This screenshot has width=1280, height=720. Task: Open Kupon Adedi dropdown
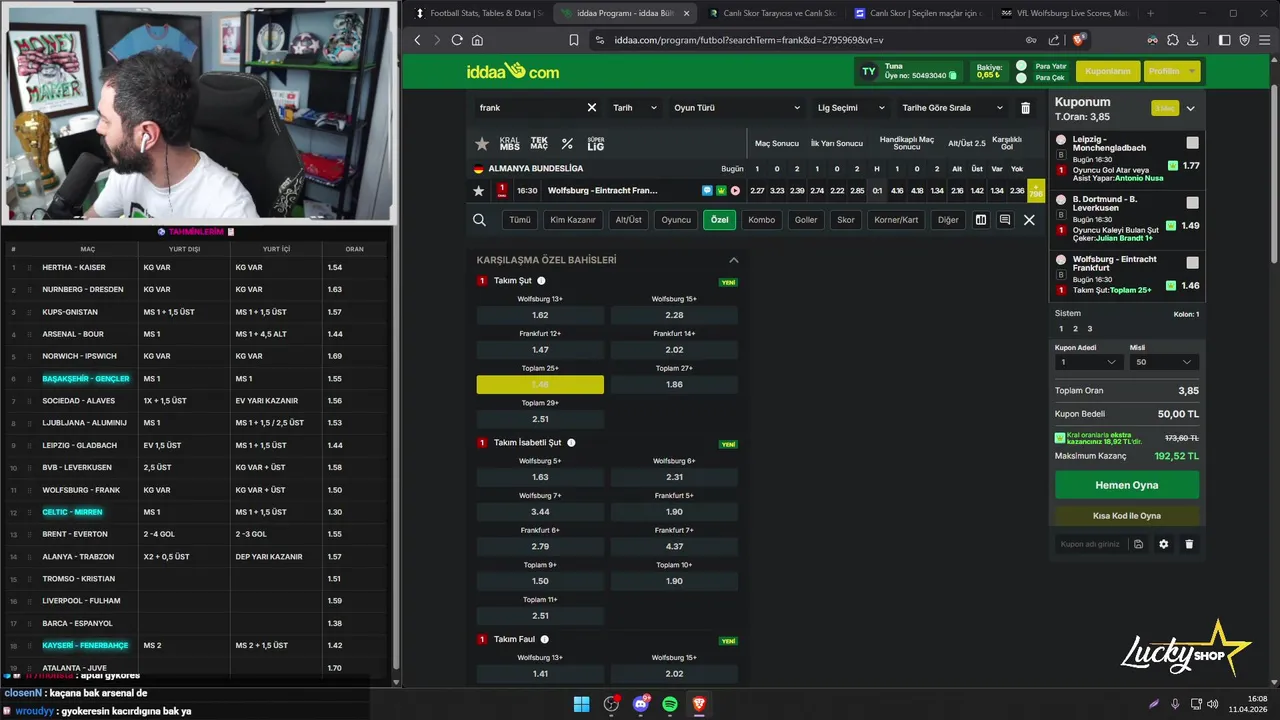click(x=1089, y=362)
